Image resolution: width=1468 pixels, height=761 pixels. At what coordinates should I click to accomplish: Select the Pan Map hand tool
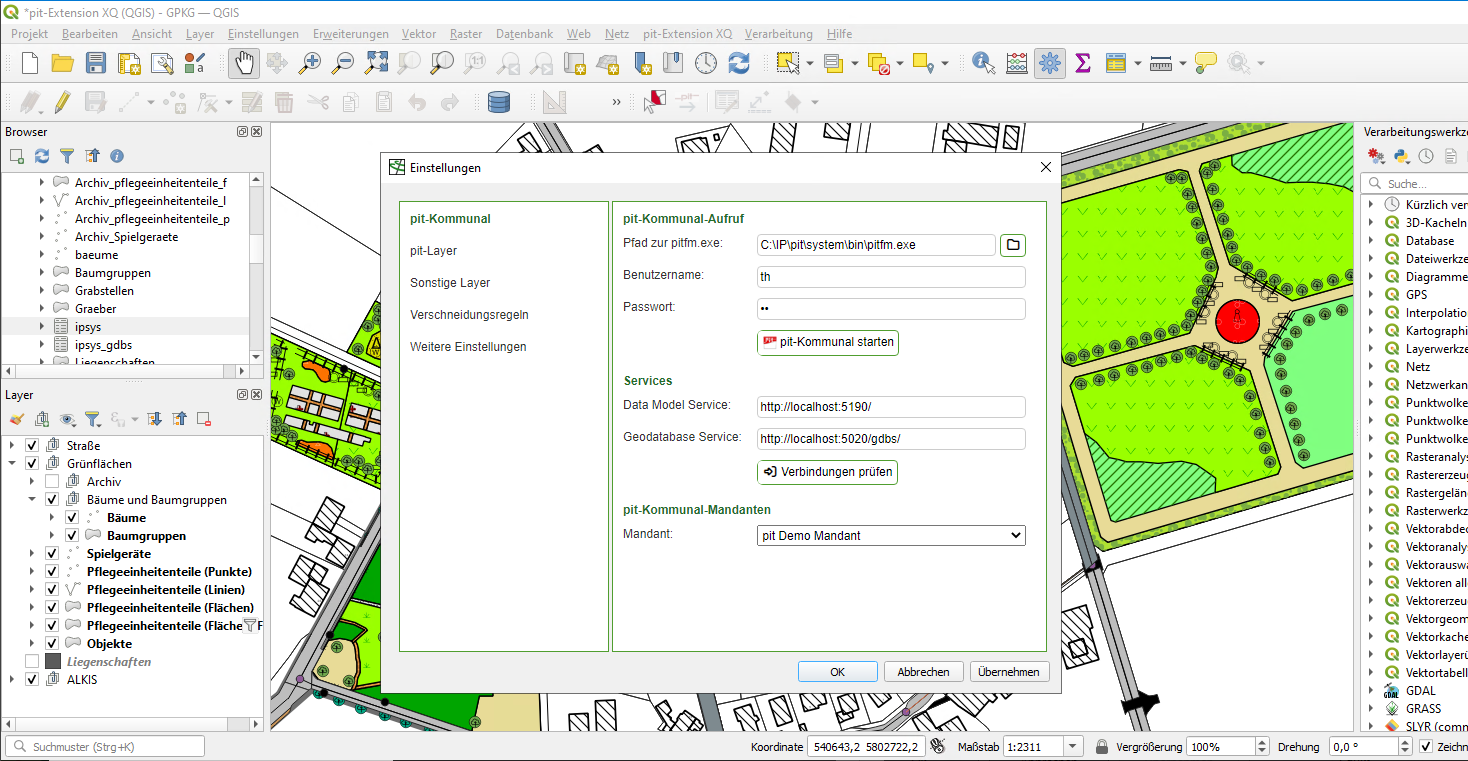(243, 62)
